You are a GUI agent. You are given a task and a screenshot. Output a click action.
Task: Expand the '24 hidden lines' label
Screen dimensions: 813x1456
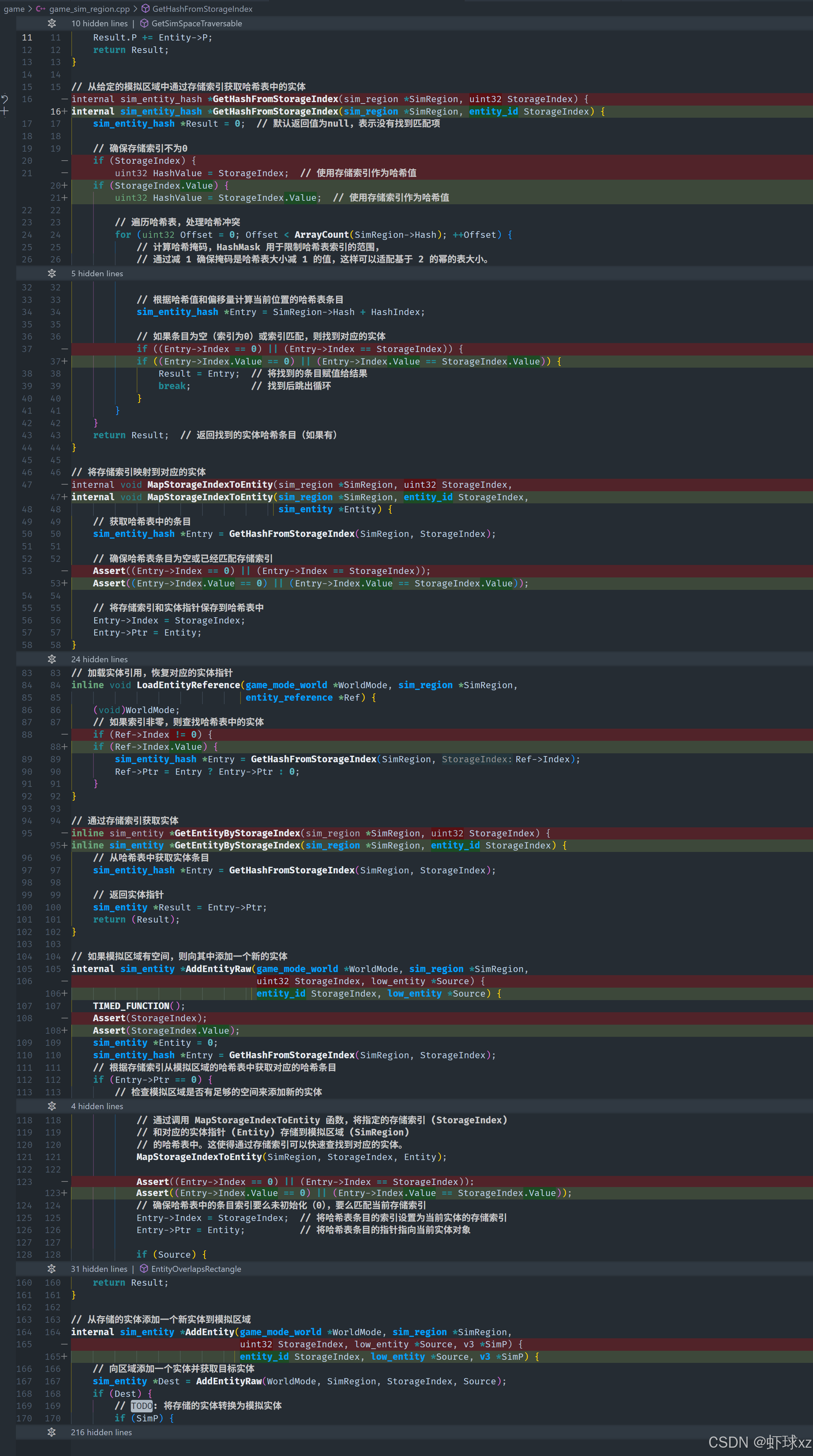coord(99,659)
